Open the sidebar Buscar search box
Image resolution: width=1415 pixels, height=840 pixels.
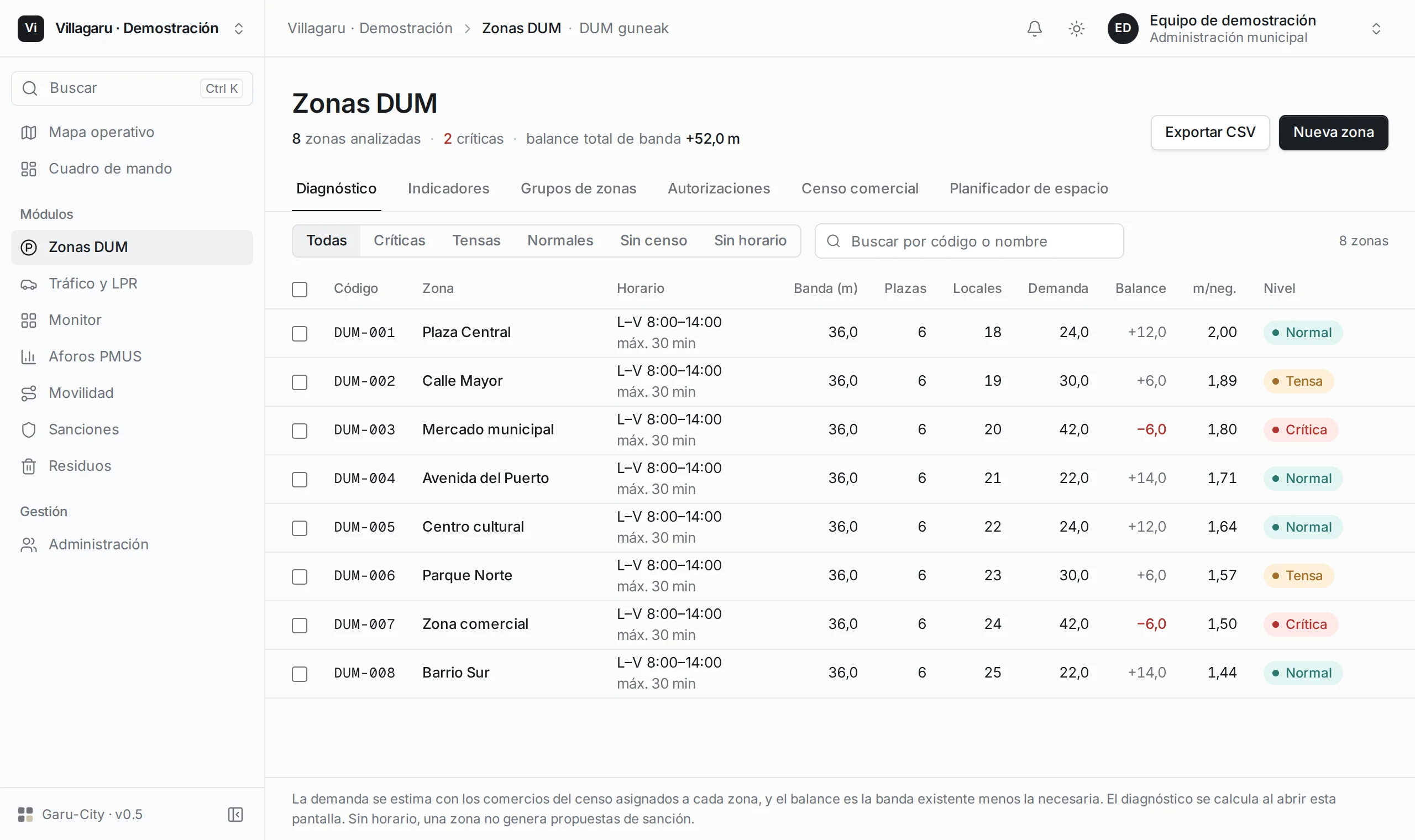tap(132, 88)
